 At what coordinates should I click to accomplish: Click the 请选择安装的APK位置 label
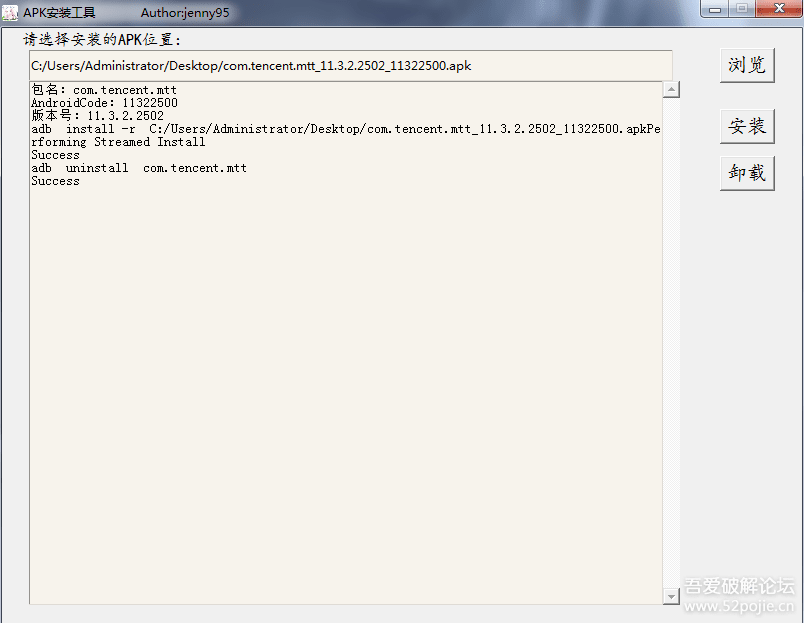[x=102, y=39]
